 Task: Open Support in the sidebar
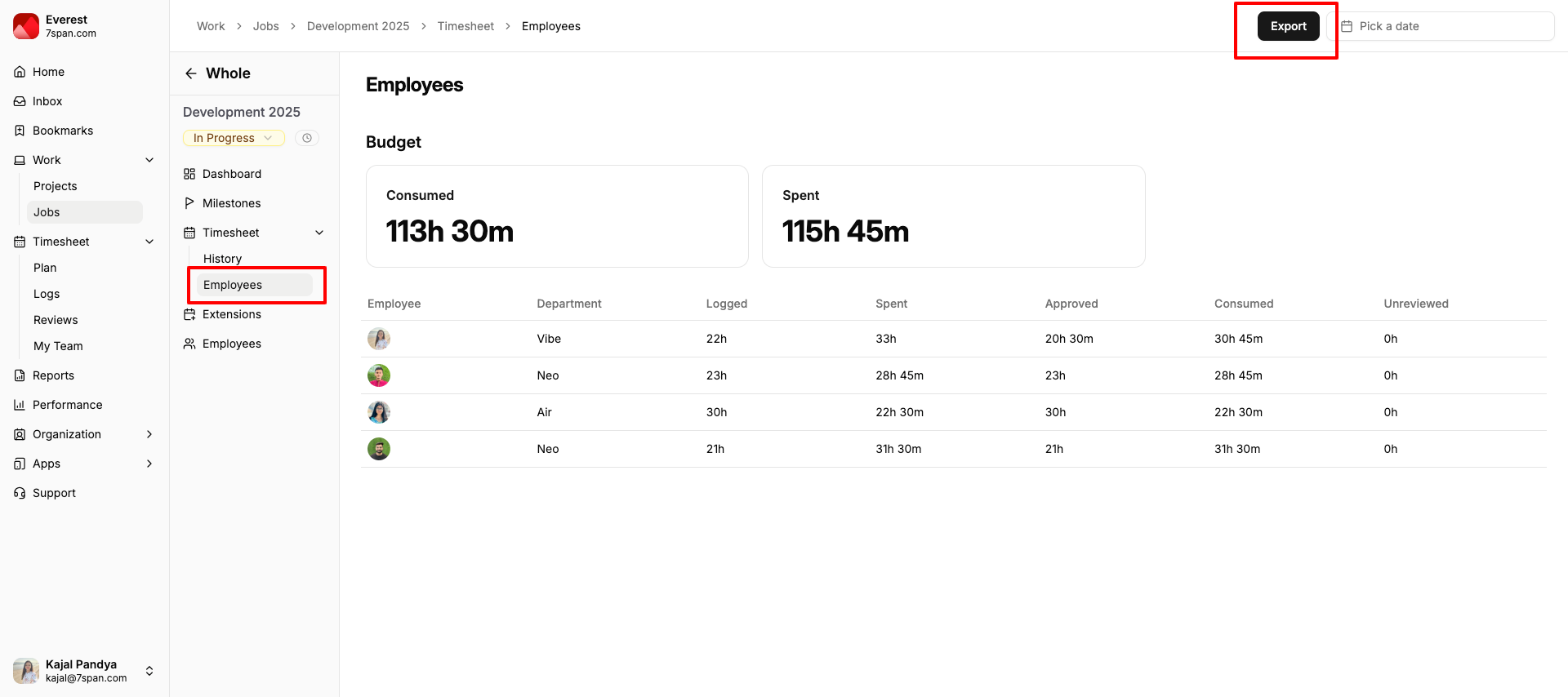[54, 493]
